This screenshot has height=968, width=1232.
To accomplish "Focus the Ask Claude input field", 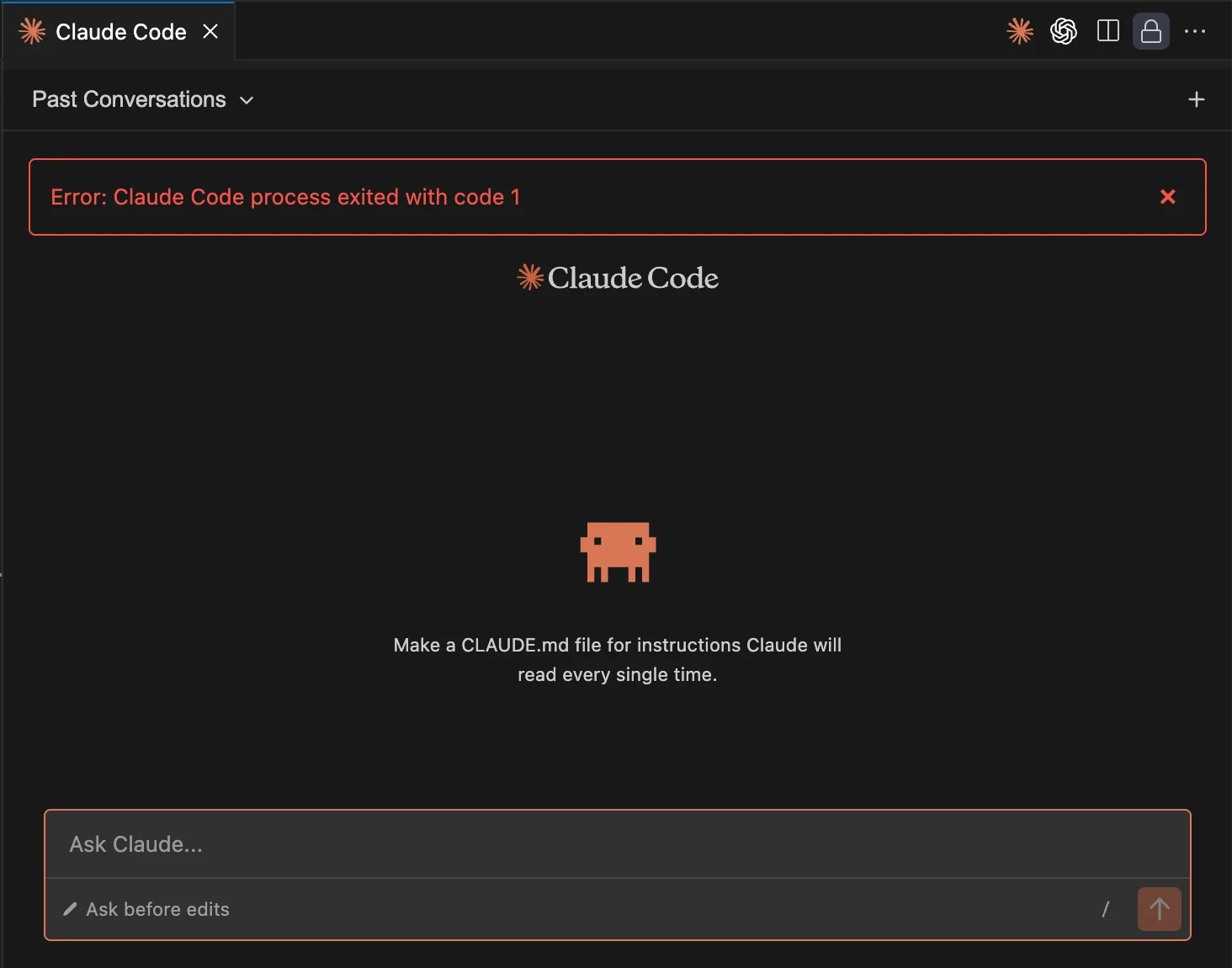I will [618, 844].
